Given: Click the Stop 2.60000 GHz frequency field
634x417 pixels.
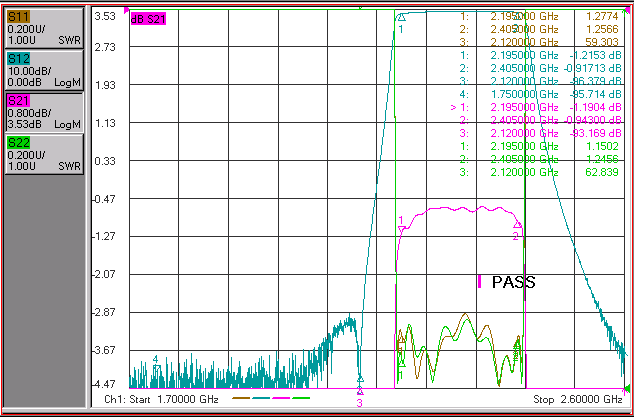Looking at the screenshot, I should pos(578,400).
